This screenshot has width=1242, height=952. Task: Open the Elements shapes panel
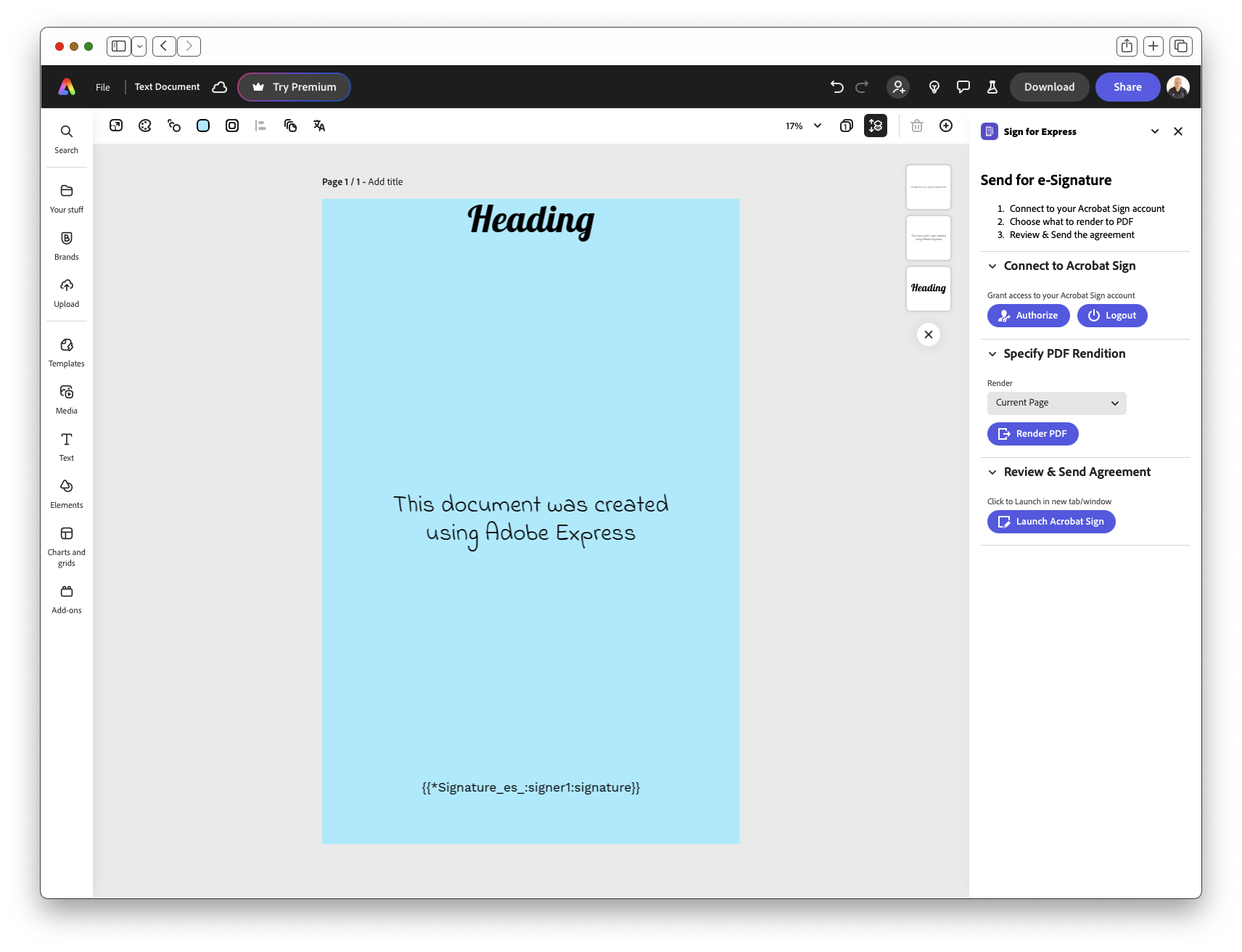(66, 493)
